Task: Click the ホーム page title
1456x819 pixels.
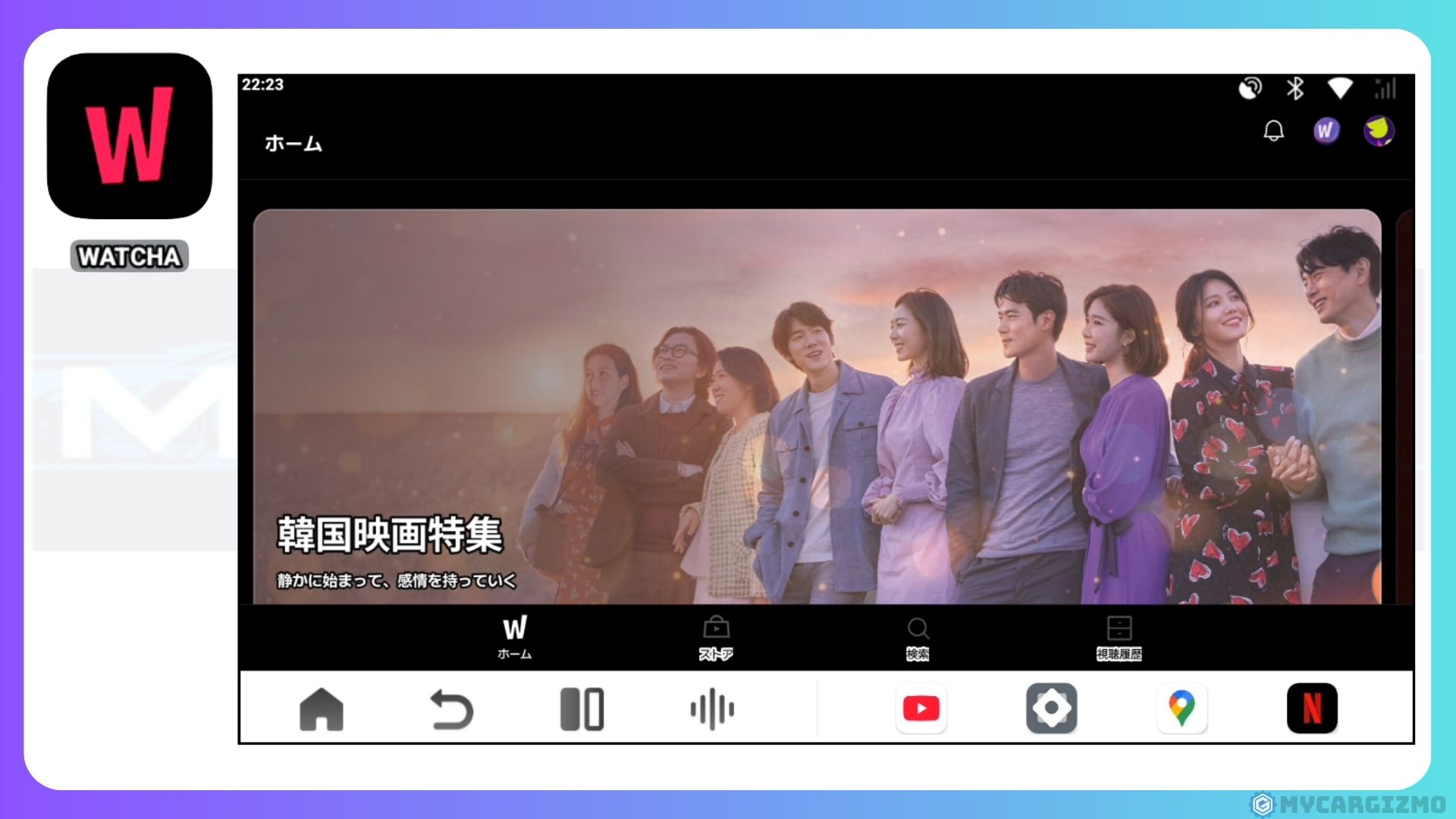Action: point(293,143)
